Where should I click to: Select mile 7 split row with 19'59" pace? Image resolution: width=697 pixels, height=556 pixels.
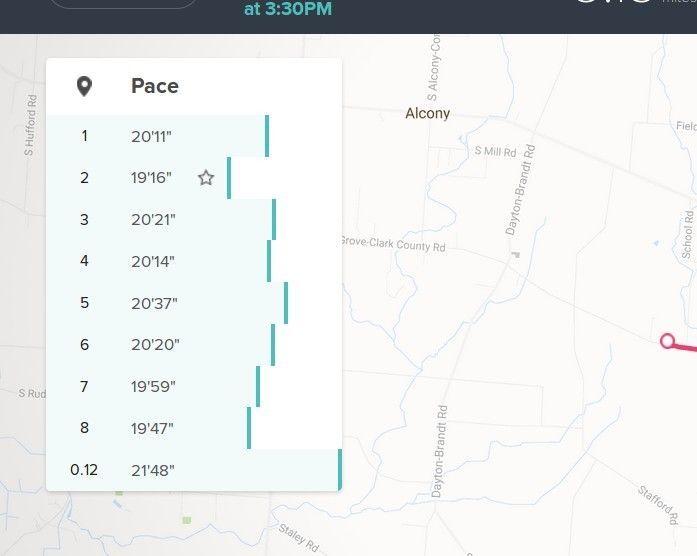pos(194,386)
